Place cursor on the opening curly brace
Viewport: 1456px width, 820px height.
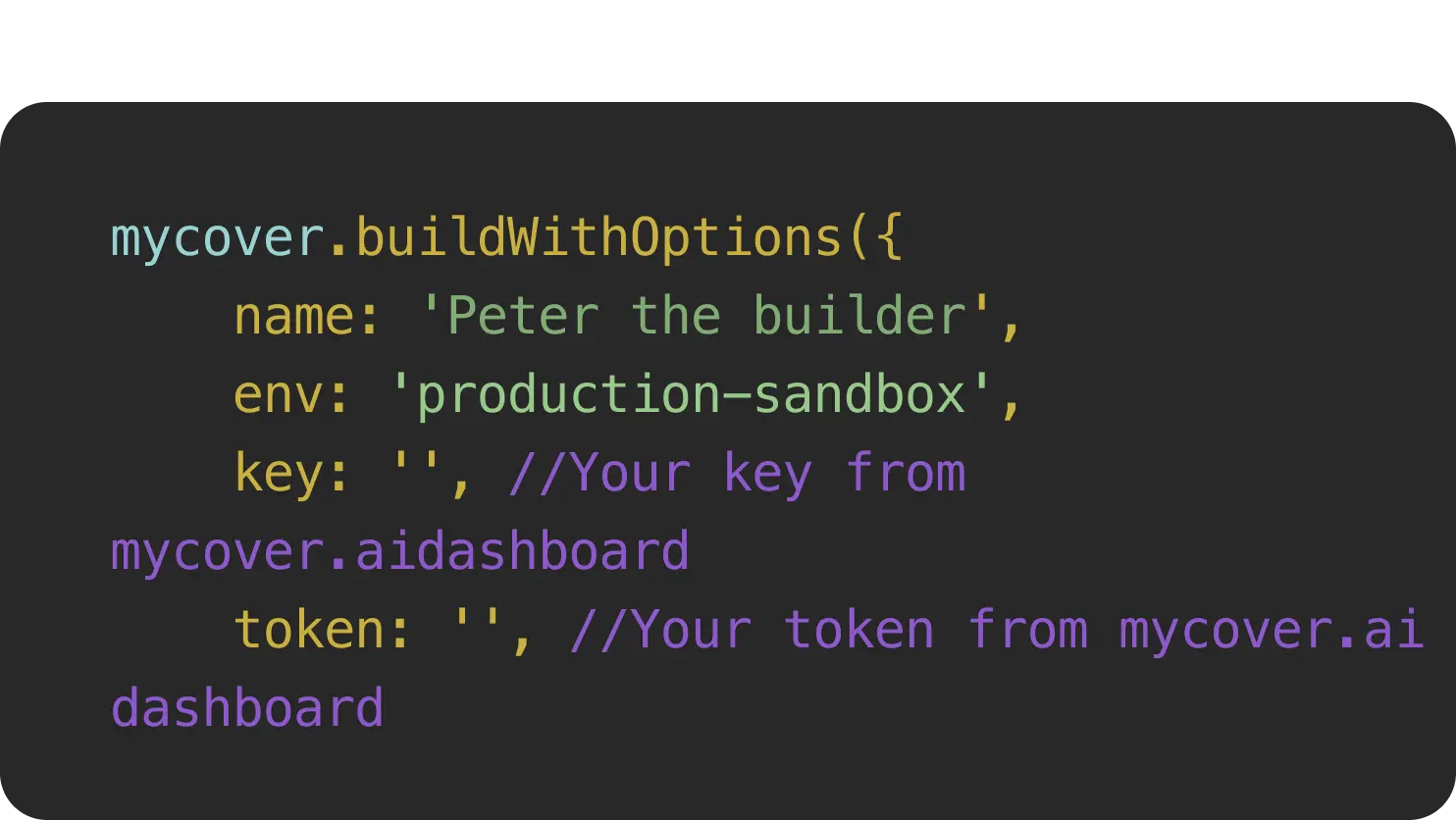coord(889,238)
